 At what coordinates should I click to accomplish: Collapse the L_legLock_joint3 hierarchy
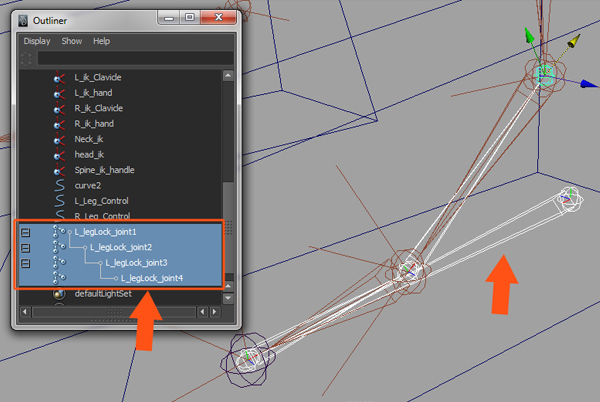tap(26, 264)
